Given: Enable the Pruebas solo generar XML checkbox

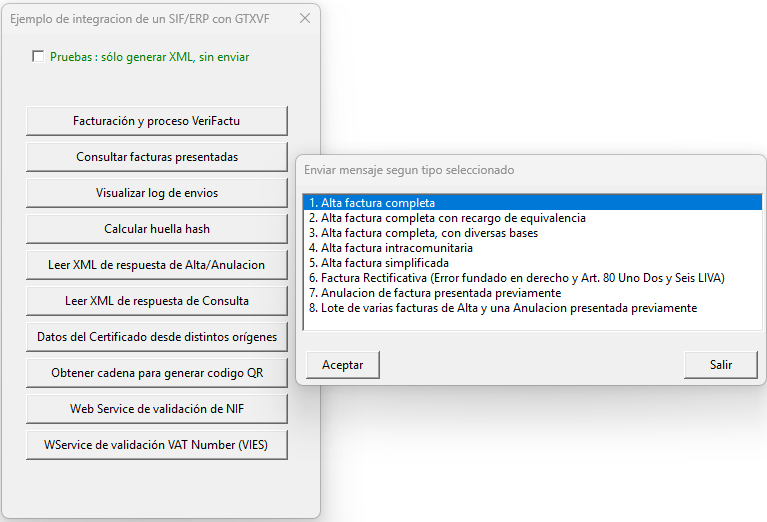Looking at the screenshot, I should point(39,57).
